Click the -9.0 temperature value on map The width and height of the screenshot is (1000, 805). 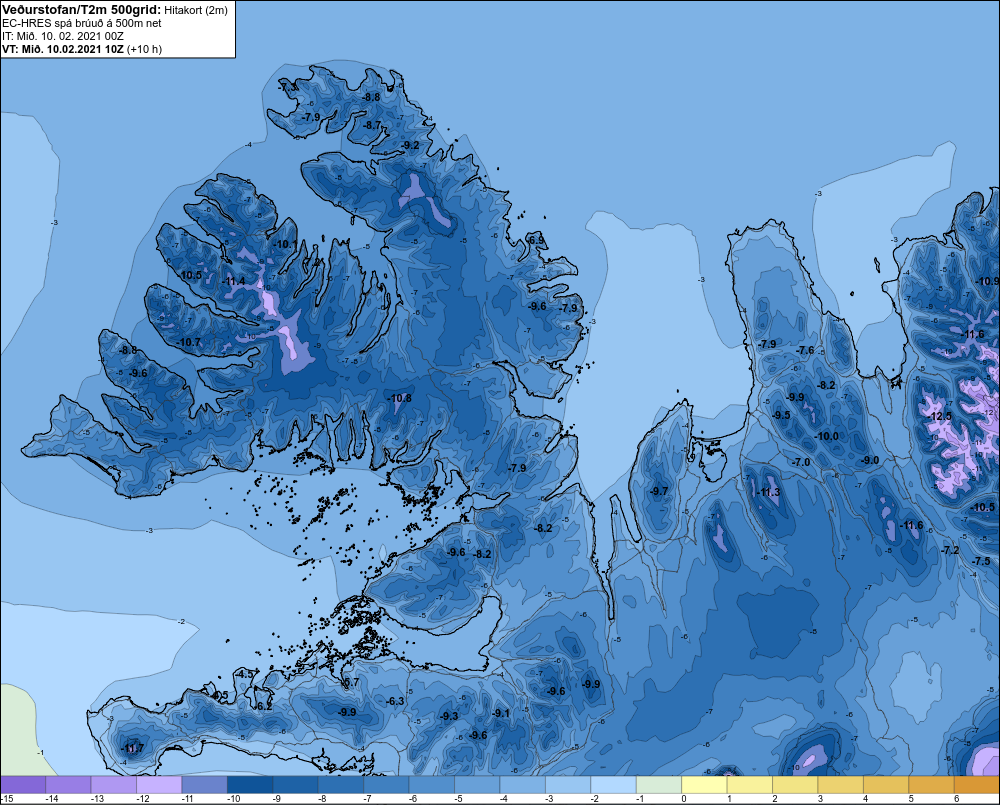point(870,461)
